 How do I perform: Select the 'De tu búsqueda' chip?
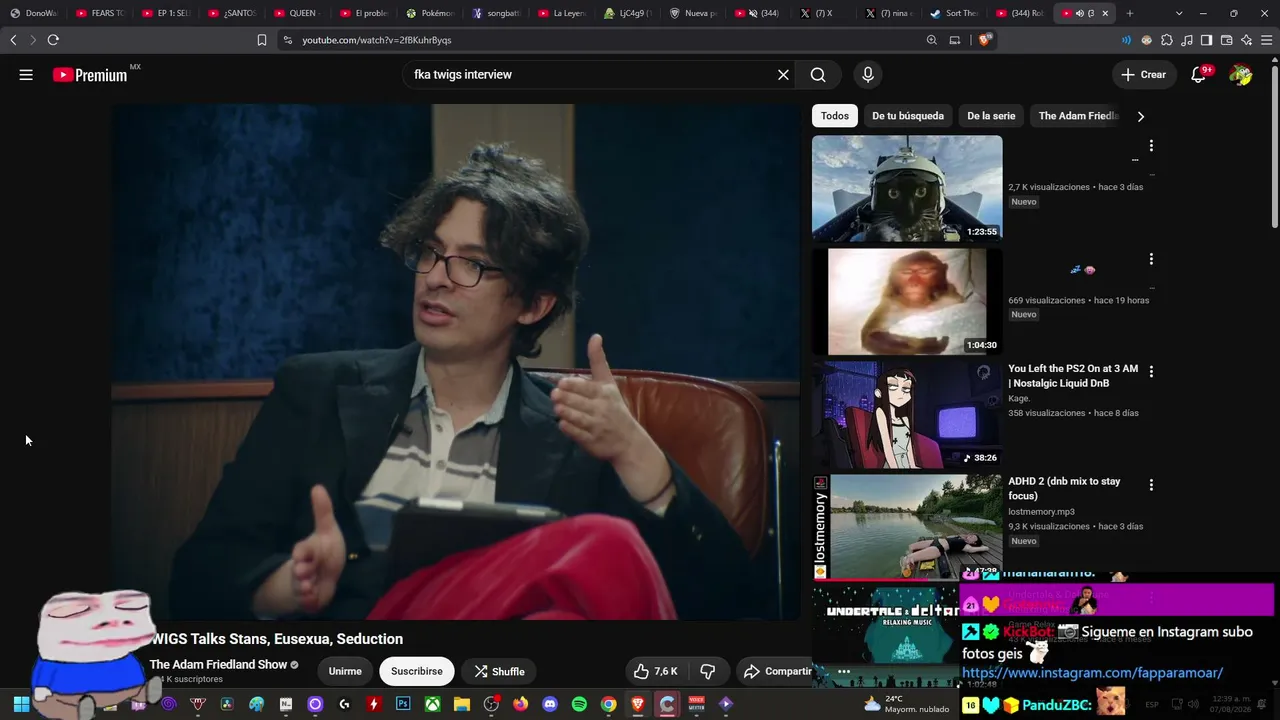(908, 116)
